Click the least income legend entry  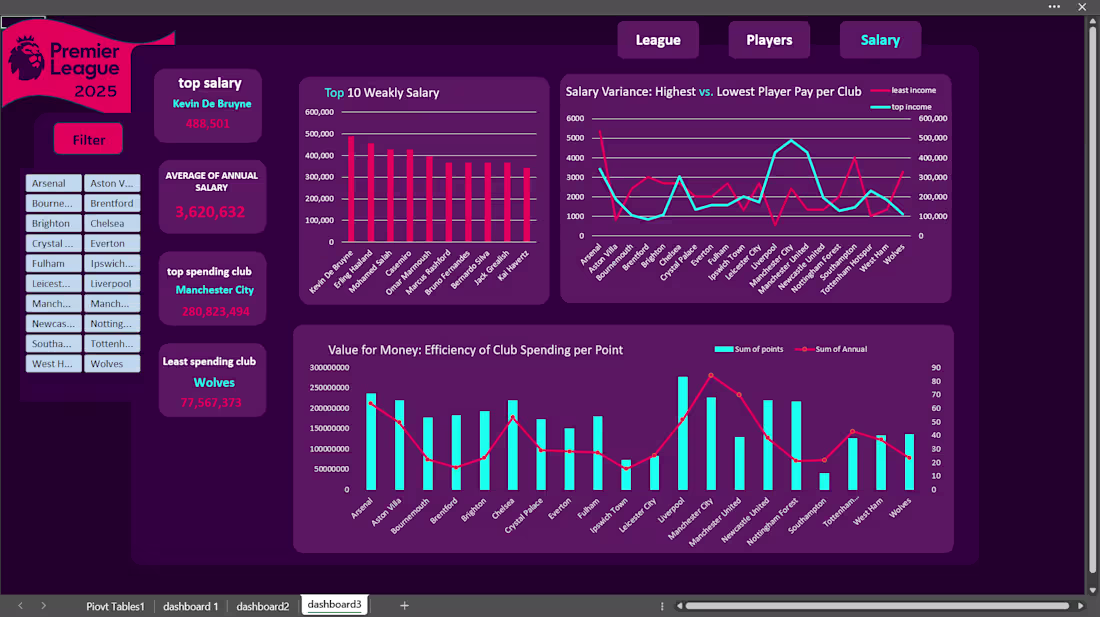(x=904, y=90)
